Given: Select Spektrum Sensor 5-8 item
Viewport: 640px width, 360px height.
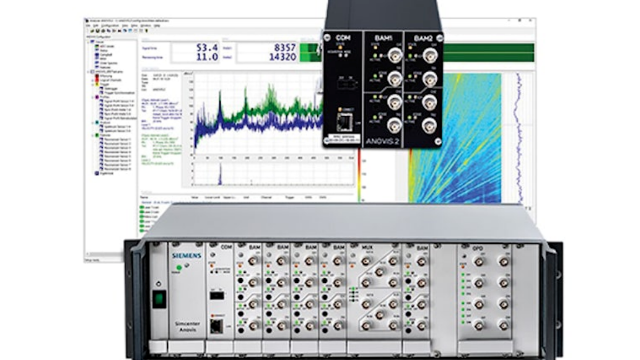Looking at the screenshot, I should [x=118, y=131].
